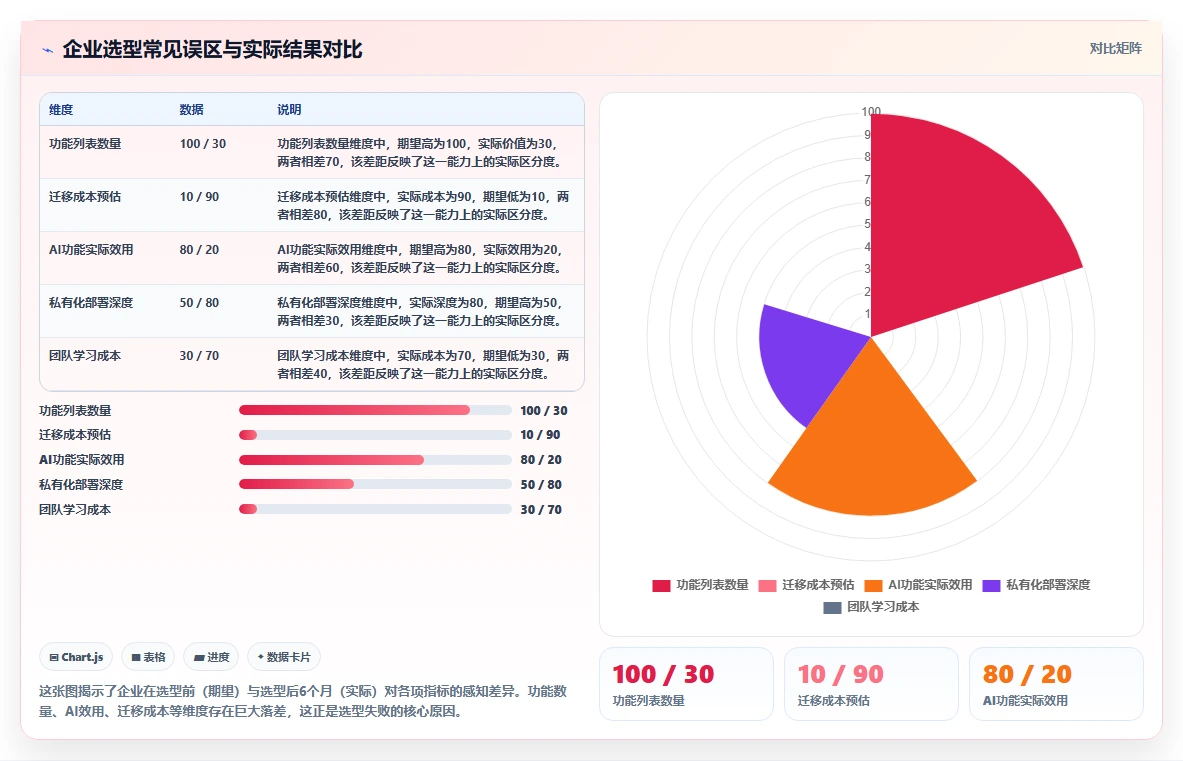Image resolution: width=1183 pixels, height=761 pixels.
Task: Click the description text for 团队学习成本 row
Action: (x=423, y=364)
